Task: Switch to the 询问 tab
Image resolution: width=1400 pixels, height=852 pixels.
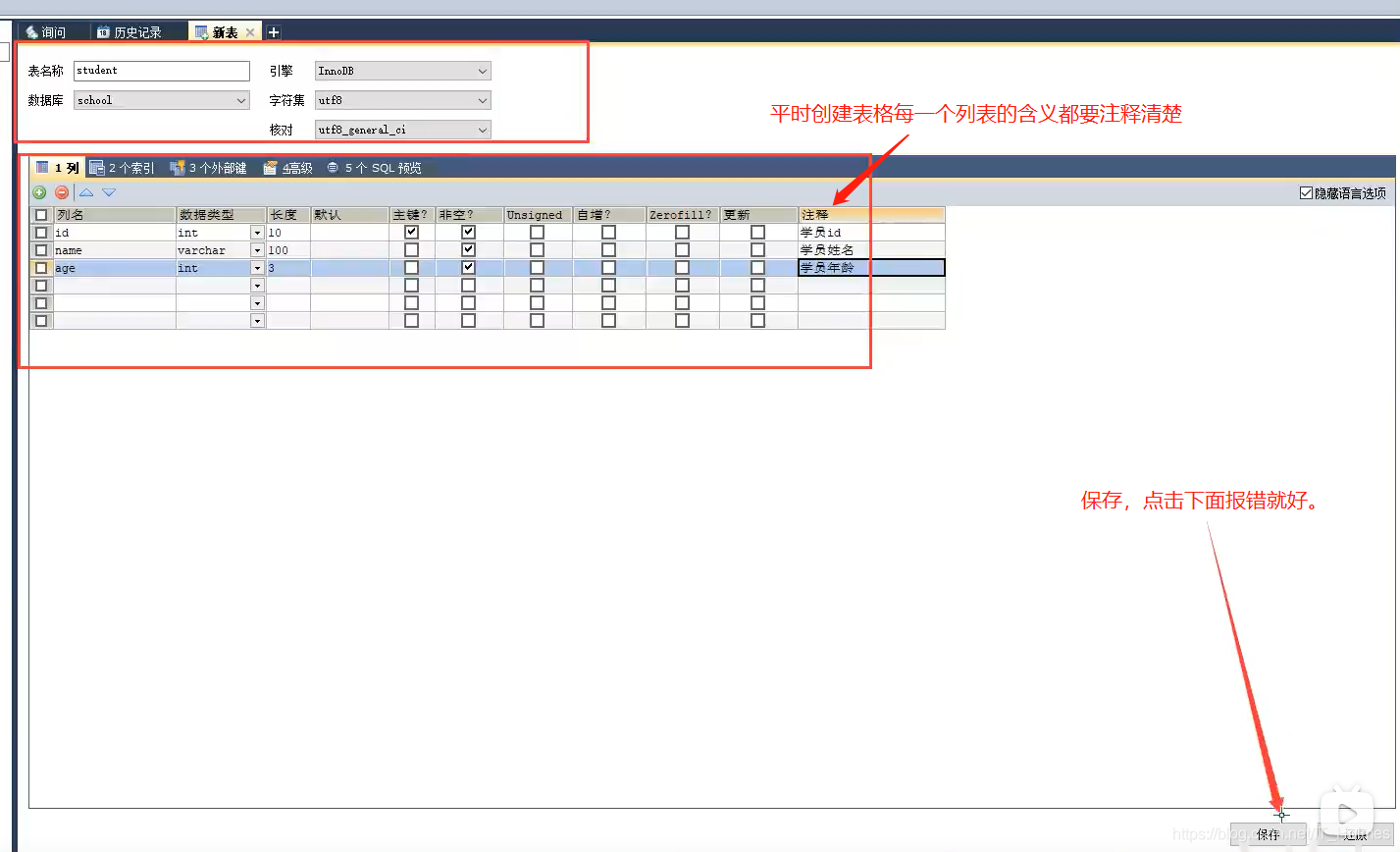Action: coord(46,32)
